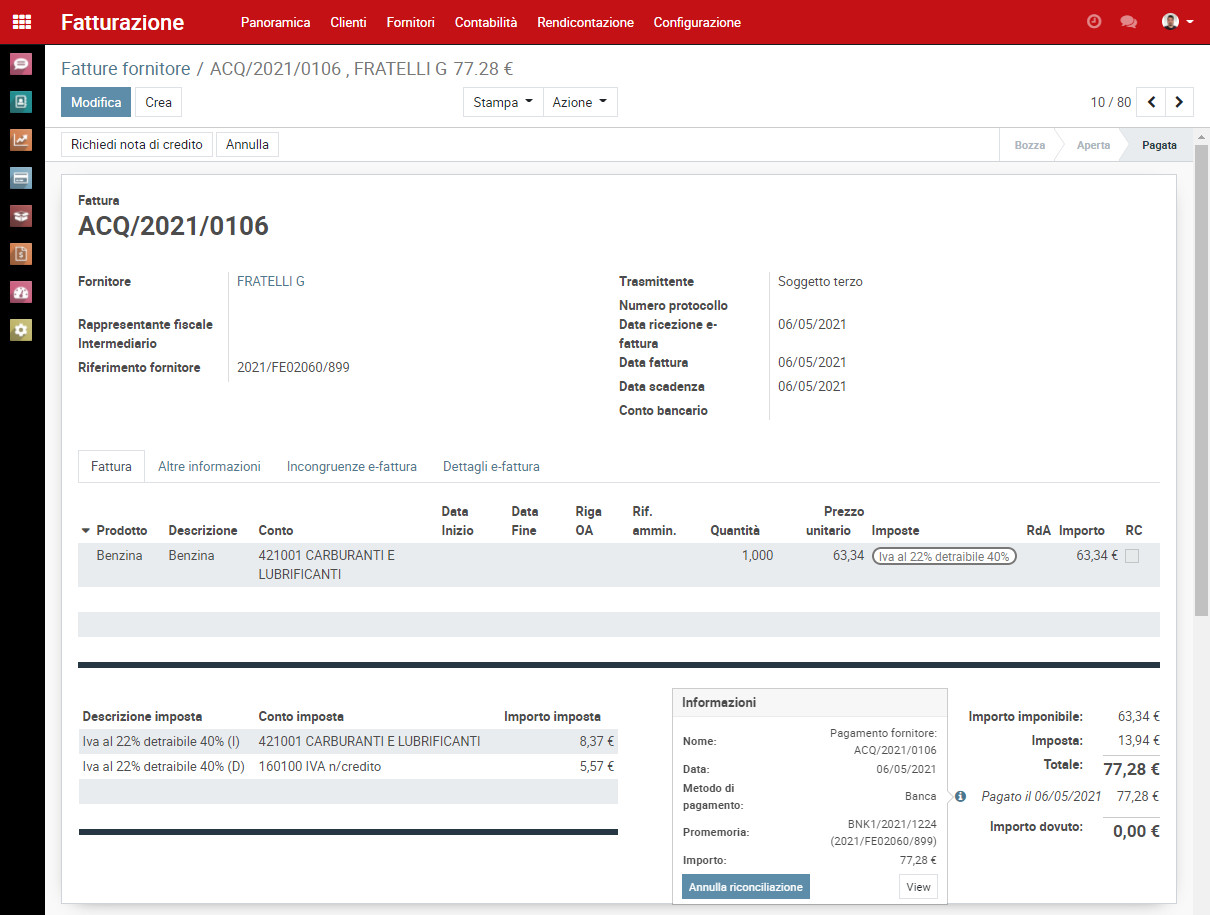Open the Dashboard gauge app in sidebar
This screenshot has height=915, width=1210.
pos(21,292)
